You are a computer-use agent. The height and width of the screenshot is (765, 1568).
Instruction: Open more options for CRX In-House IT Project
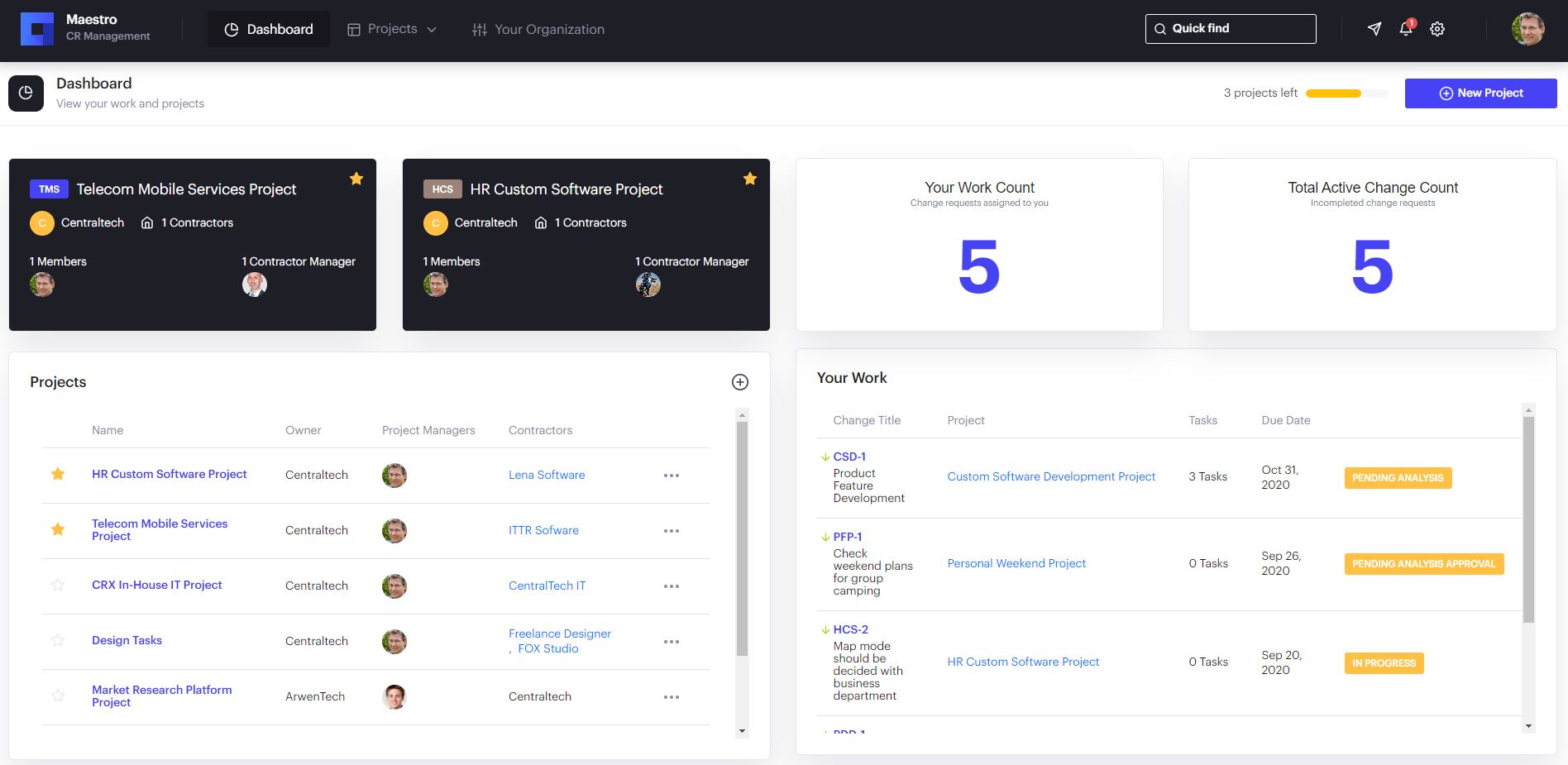click(x=672, y=586)
